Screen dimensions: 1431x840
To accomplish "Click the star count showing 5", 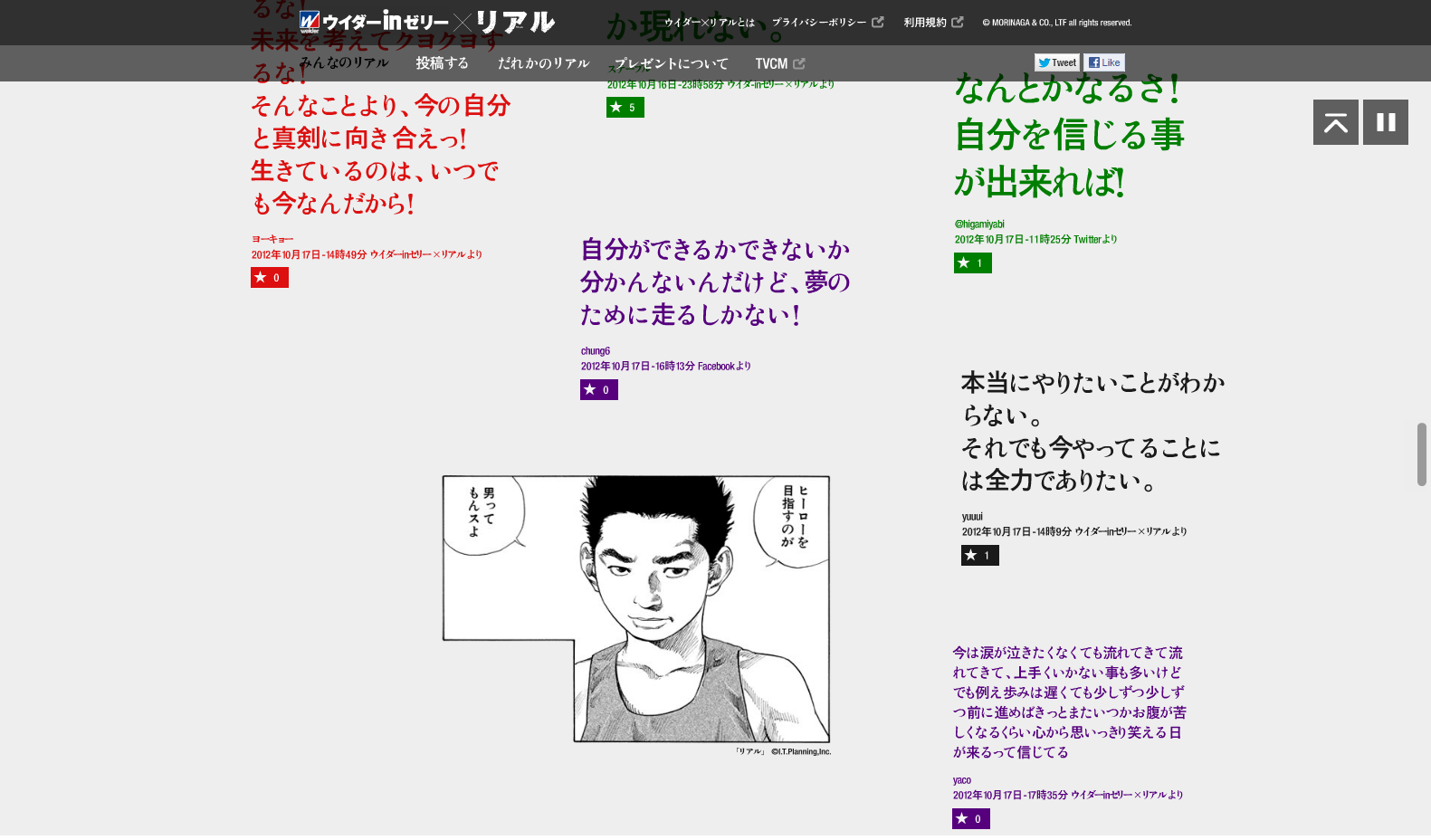I will click(x=625, y=108).
